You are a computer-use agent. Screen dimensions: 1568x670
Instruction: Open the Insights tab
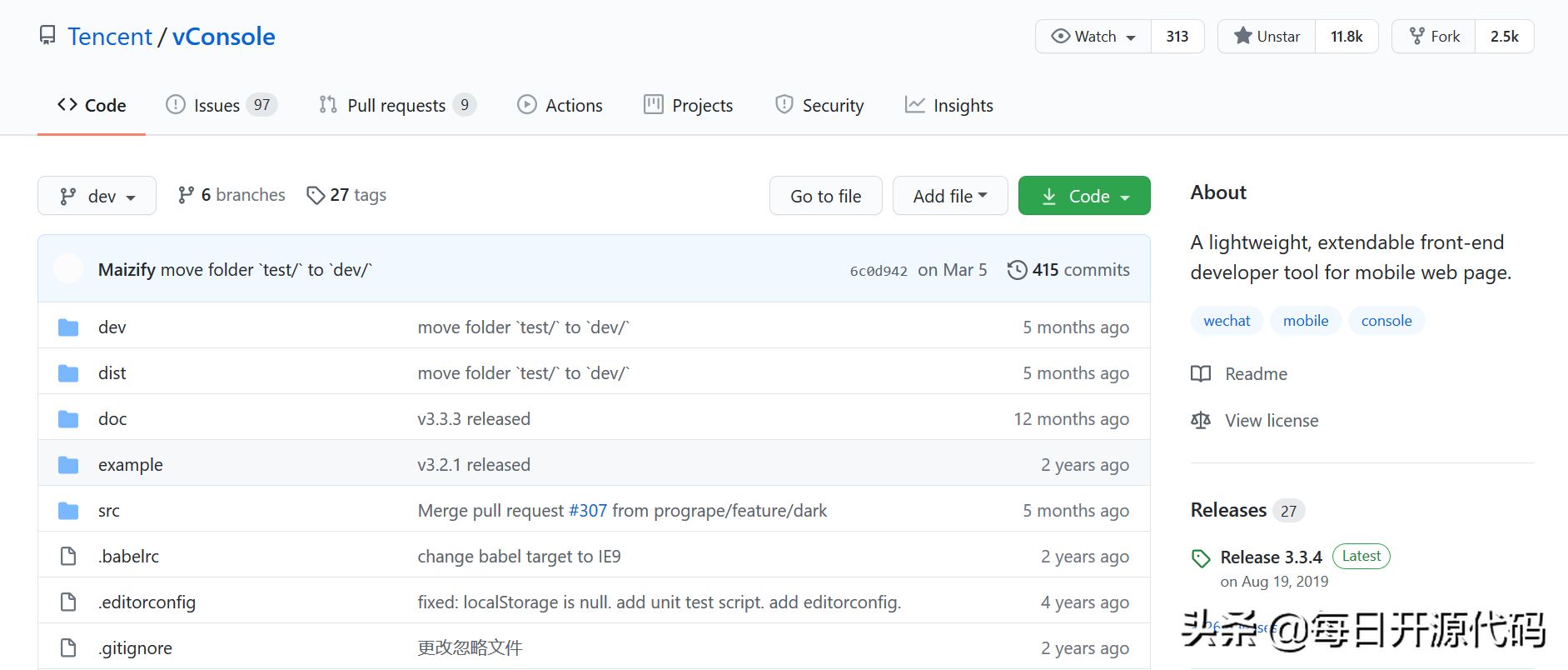pyautogui.click(x=949, y=105)
